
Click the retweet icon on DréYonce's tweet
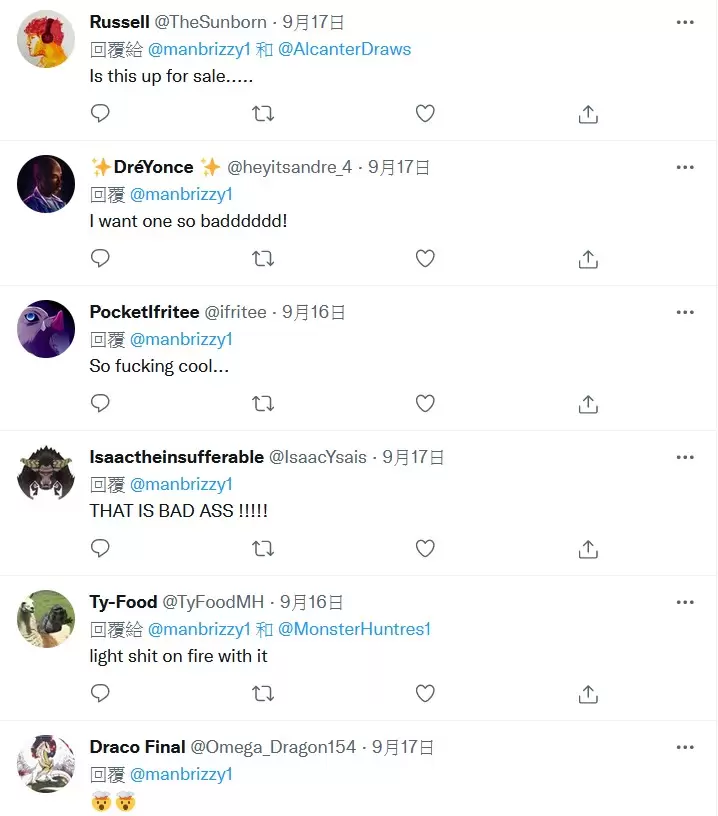tap(262, 258)
